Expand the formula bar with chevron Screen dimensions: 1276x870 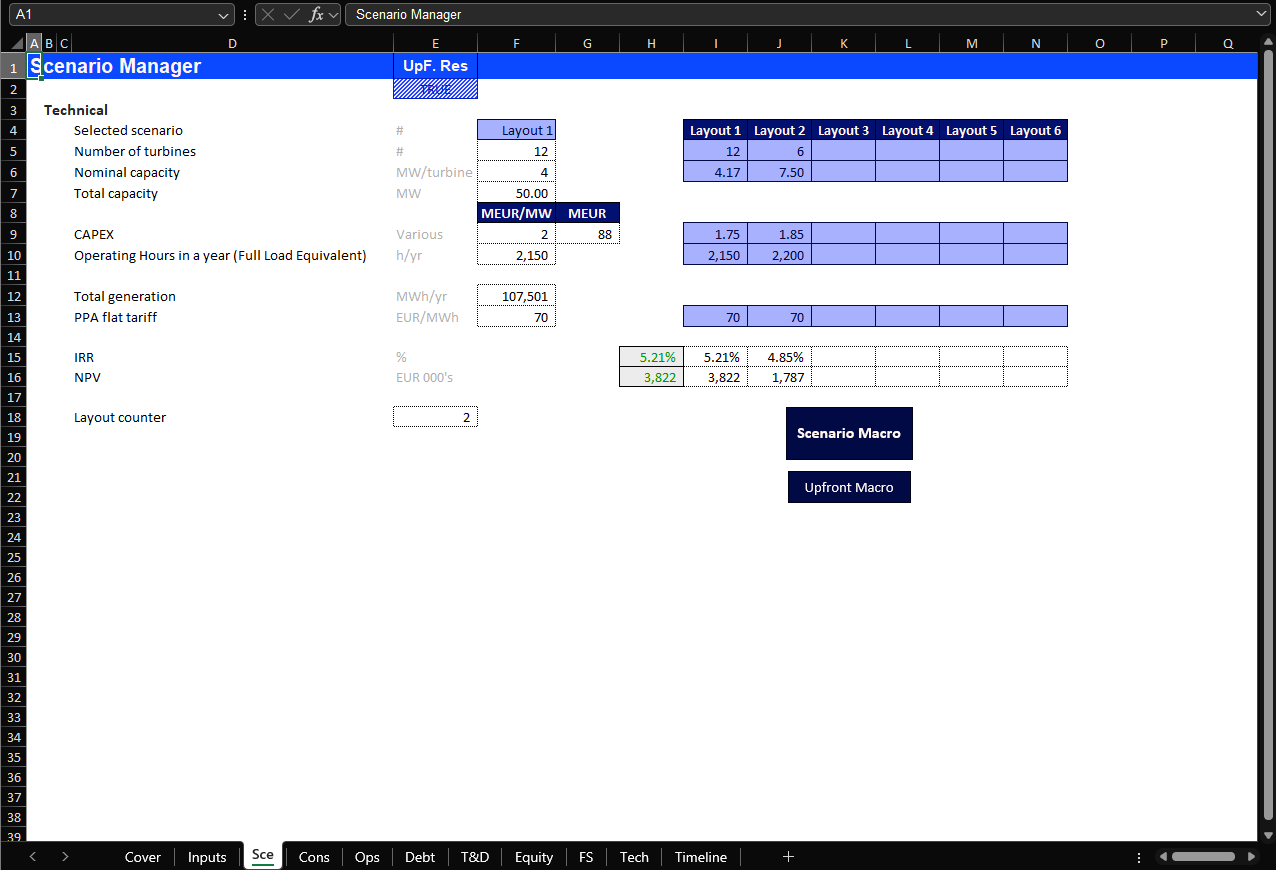[1262, 14]
